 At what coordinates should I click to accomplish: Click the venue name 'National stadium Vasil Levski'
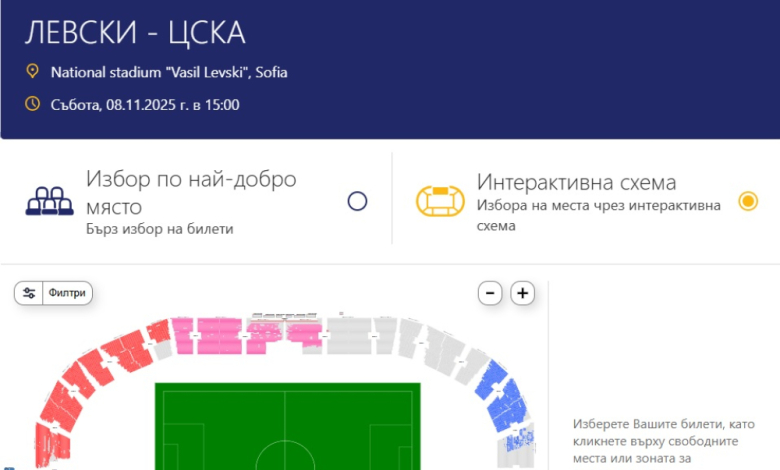(168, 72)
